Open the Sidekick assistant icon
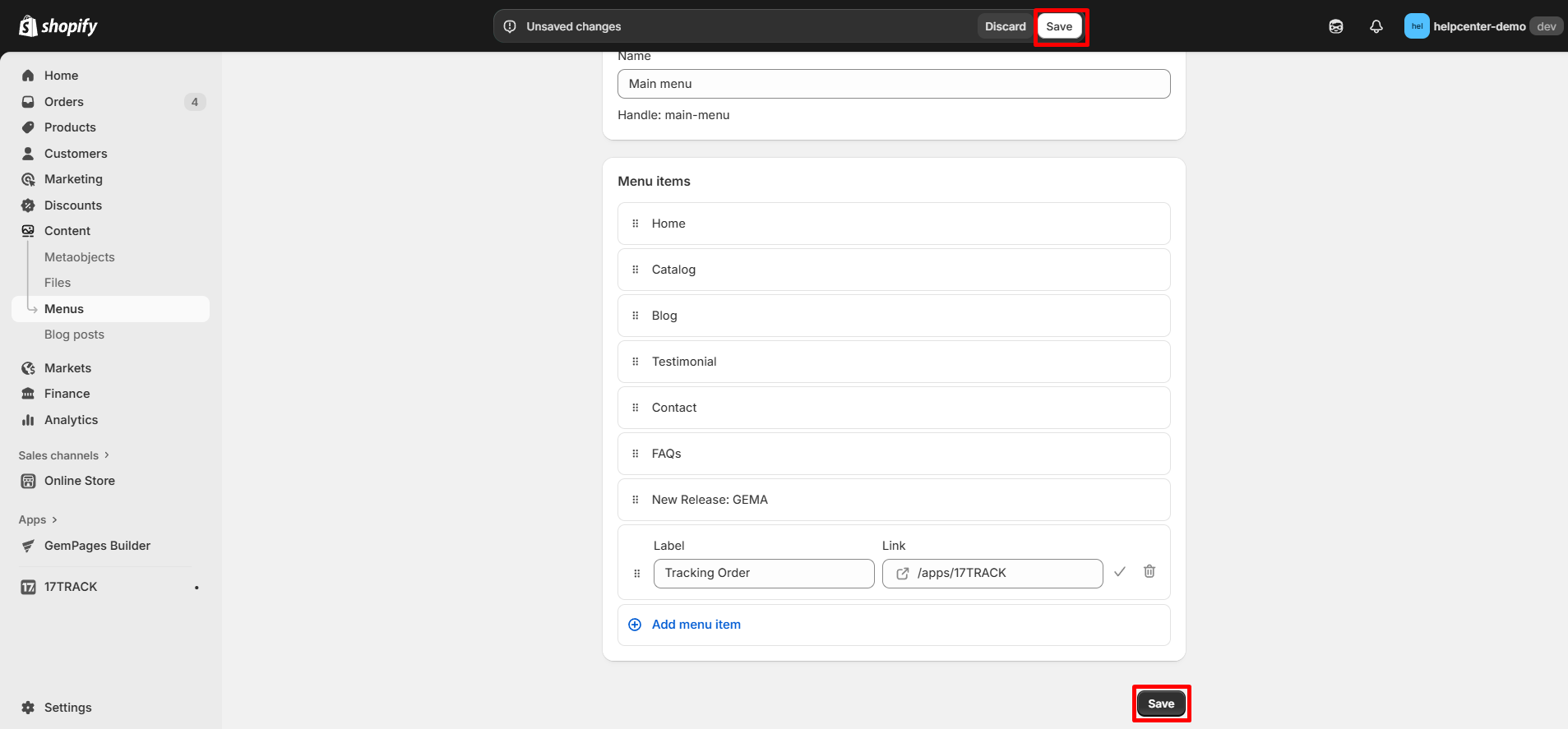 (x=1335, y=26)
